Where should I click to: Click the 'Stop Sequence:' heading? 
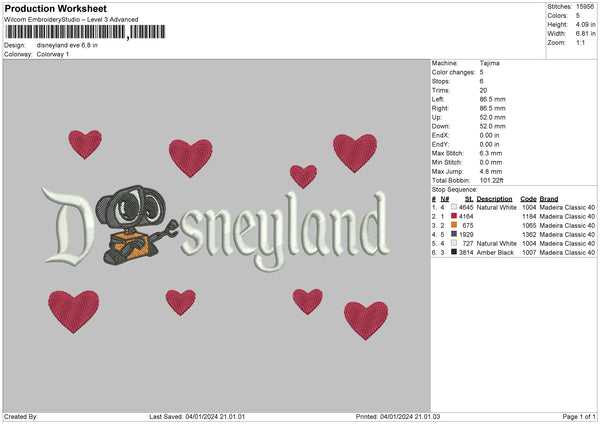455,189
